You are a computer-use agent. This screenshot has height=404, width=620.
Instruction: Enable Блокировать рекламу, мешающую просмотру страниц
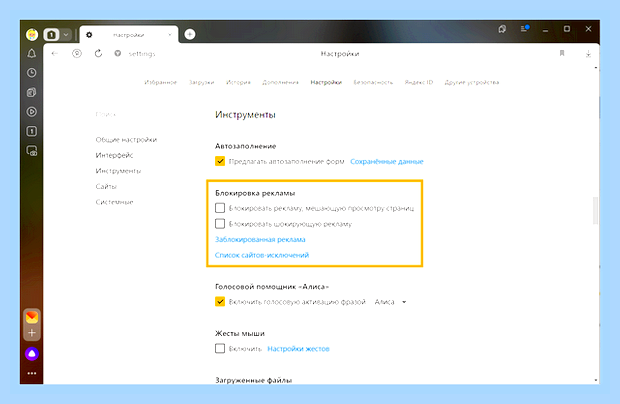(220, 208)
